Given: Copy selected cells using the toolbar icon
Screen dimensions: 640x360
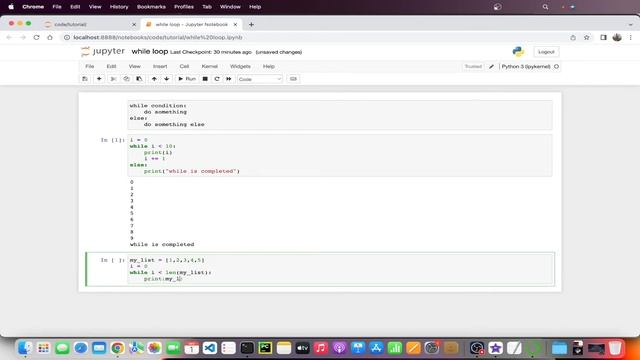Looking at the screenshot, I should coord(127,79).
